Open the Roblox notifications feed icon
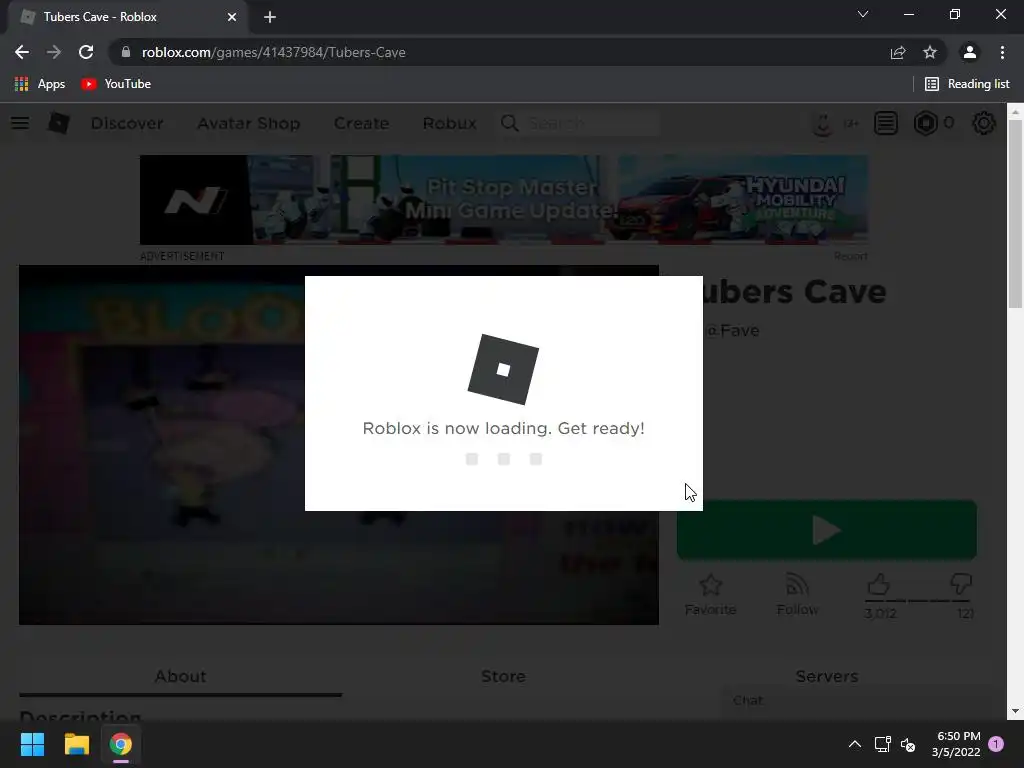Screen dimensions: 1024x768 [x=886, y=123]
